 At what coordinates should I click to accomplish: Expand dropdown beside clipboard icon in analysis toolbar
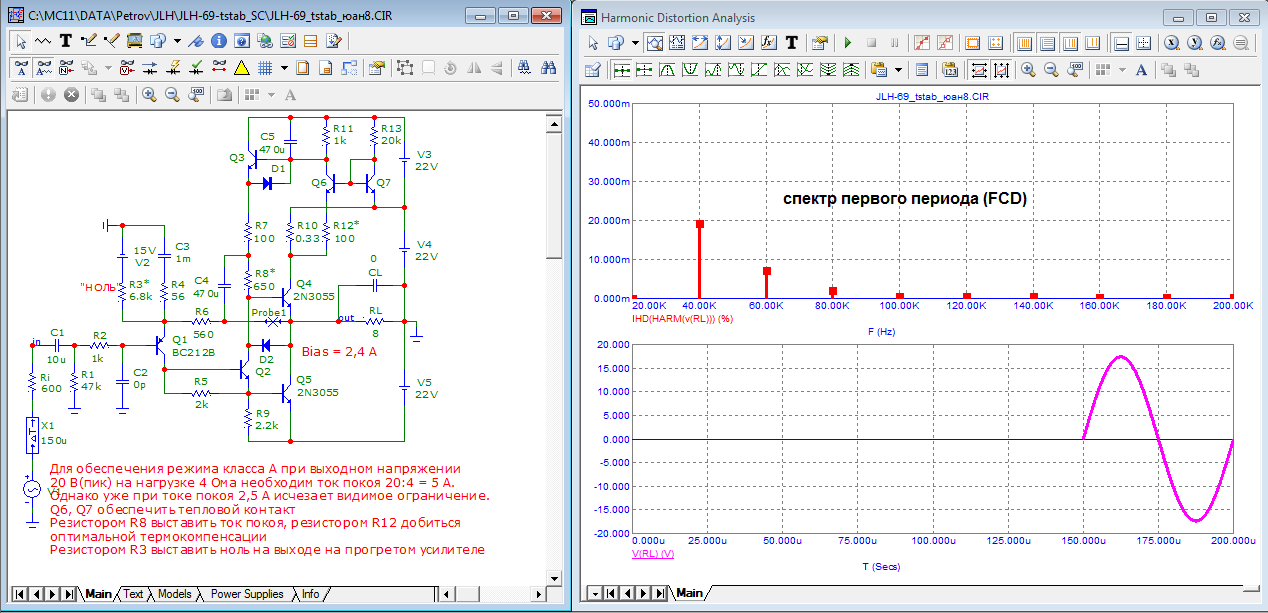897,70
